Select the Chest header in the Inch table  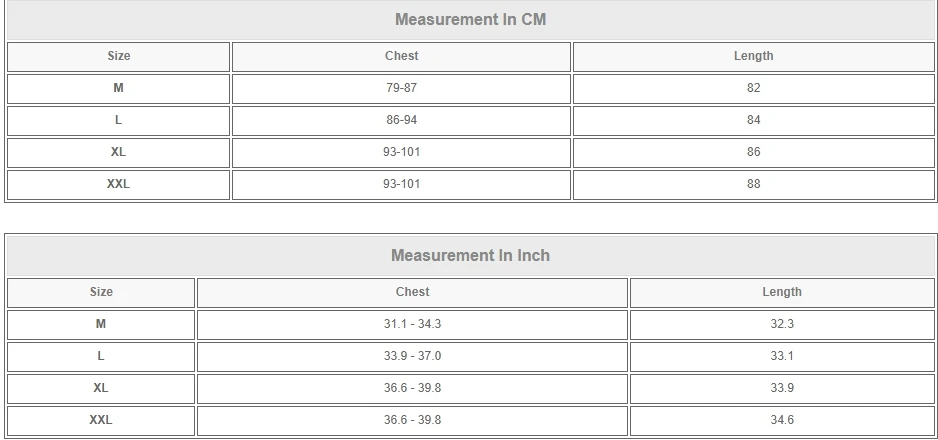(412, 292)
